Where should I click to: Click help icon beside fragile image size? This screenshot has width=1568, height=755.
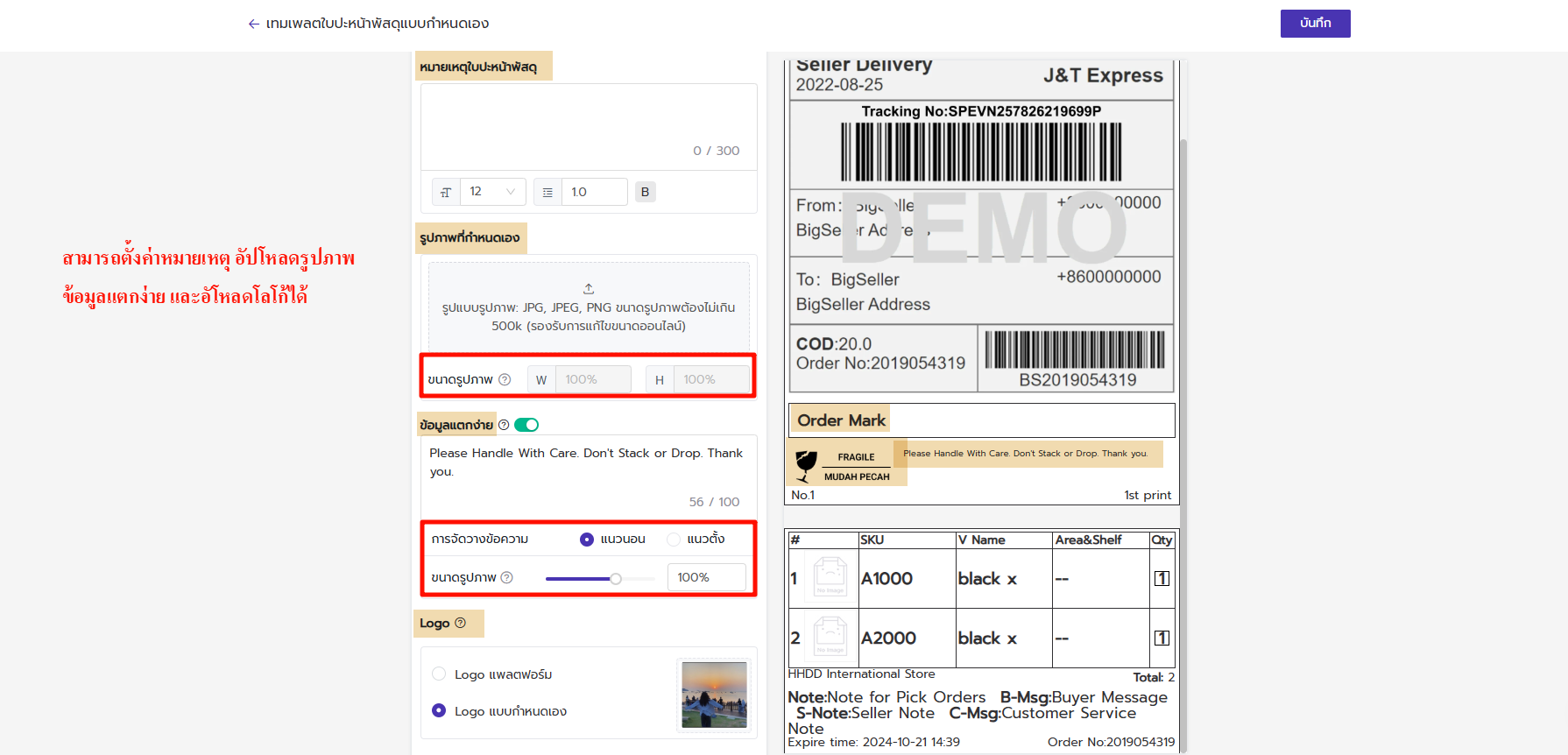(507, 577)
